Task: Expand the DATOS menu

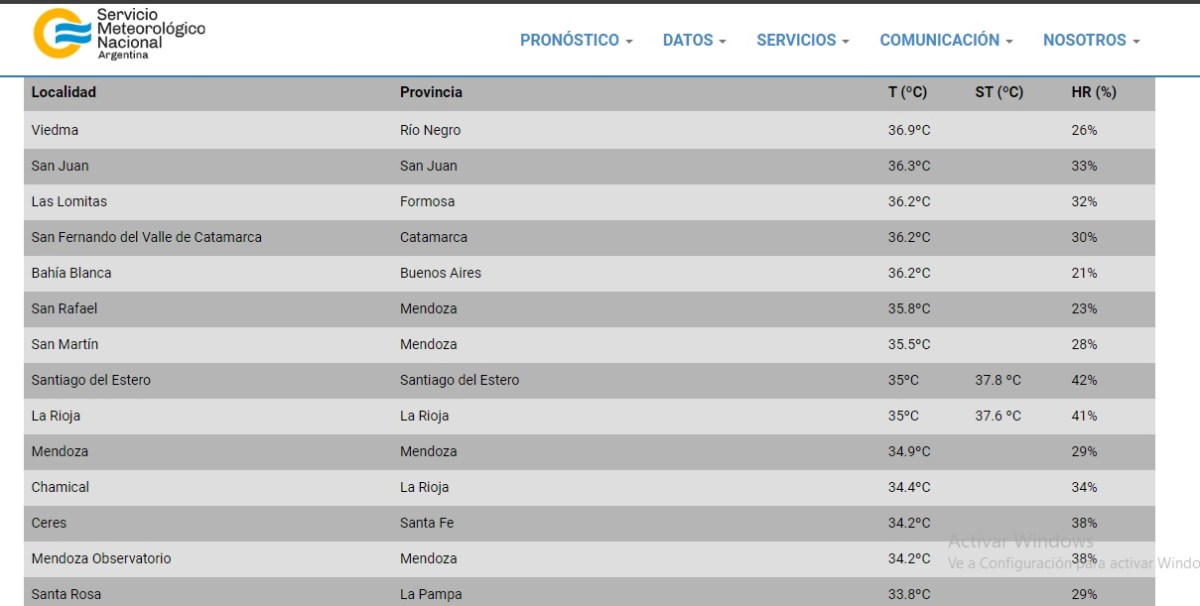Action: (x=694, y=40)
